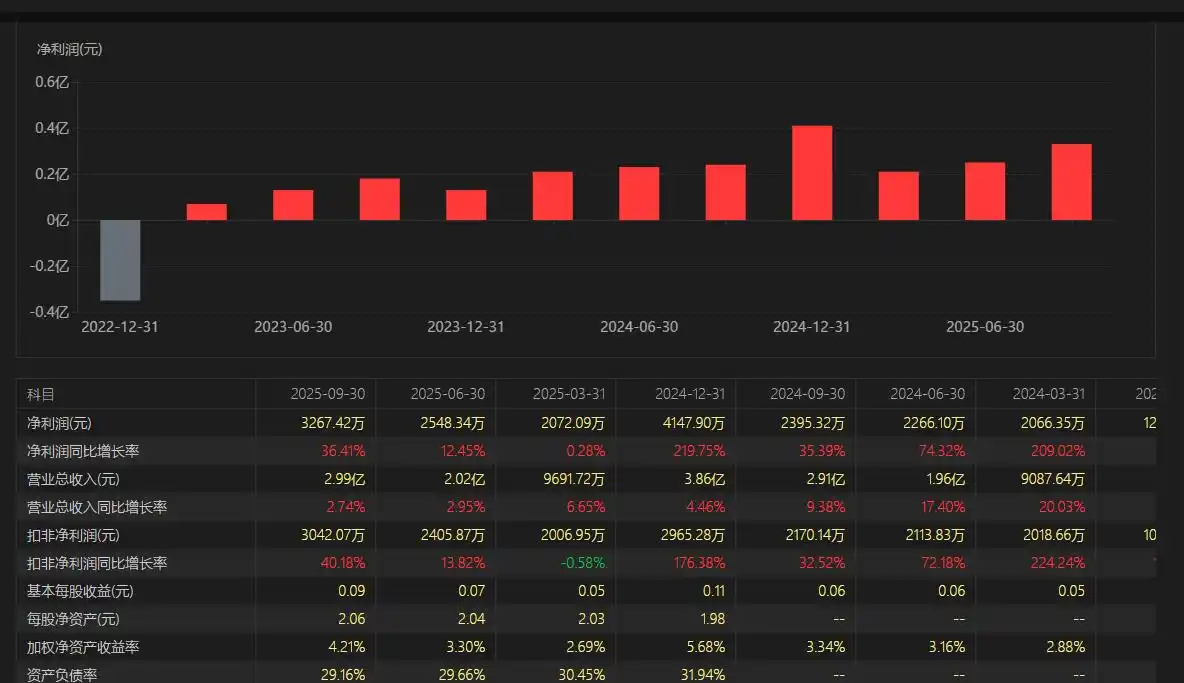Click the 净利润(元) chart title above the bars
Screen dimensions: 1184x683
(69, 48)
